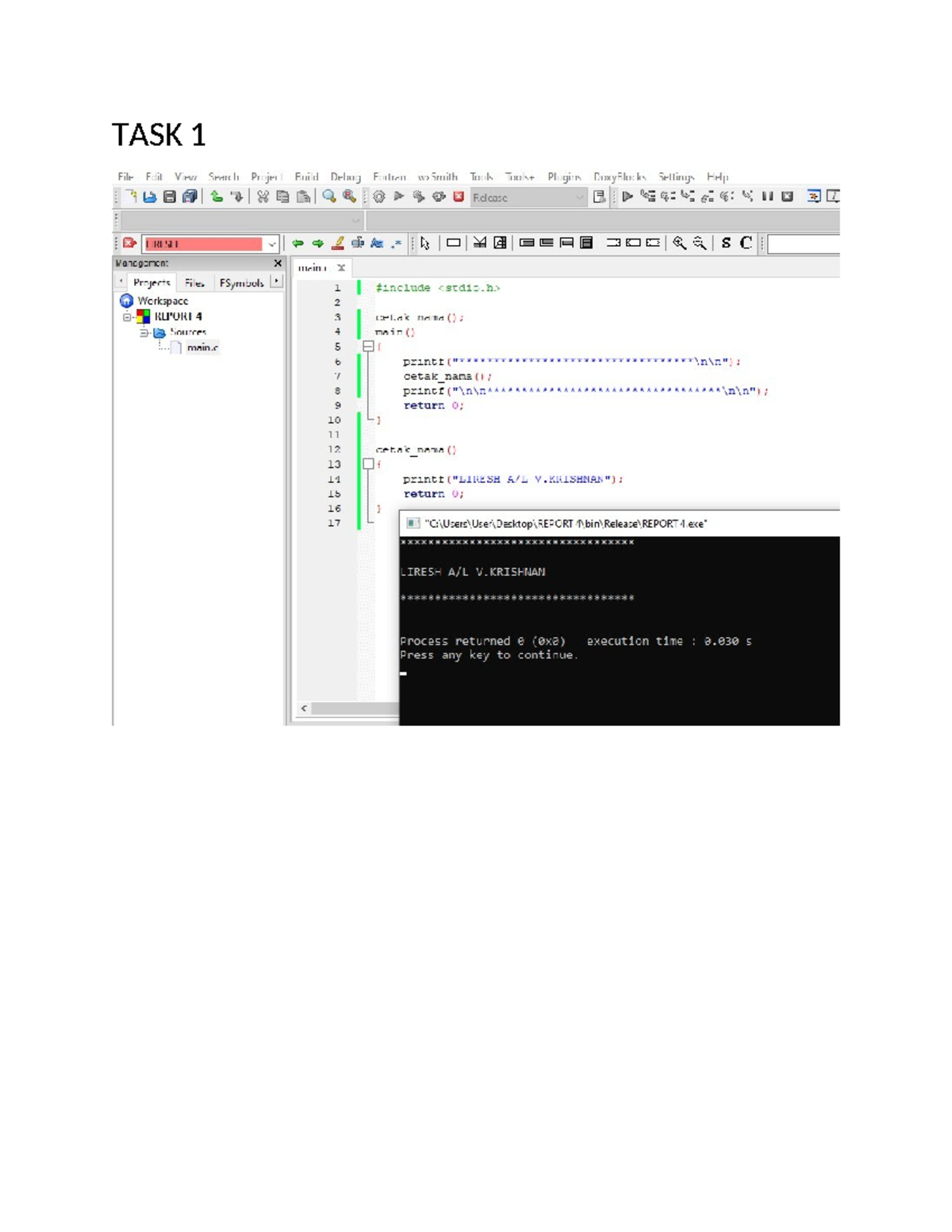Click the Save all files icon

[x=190, y=197]
